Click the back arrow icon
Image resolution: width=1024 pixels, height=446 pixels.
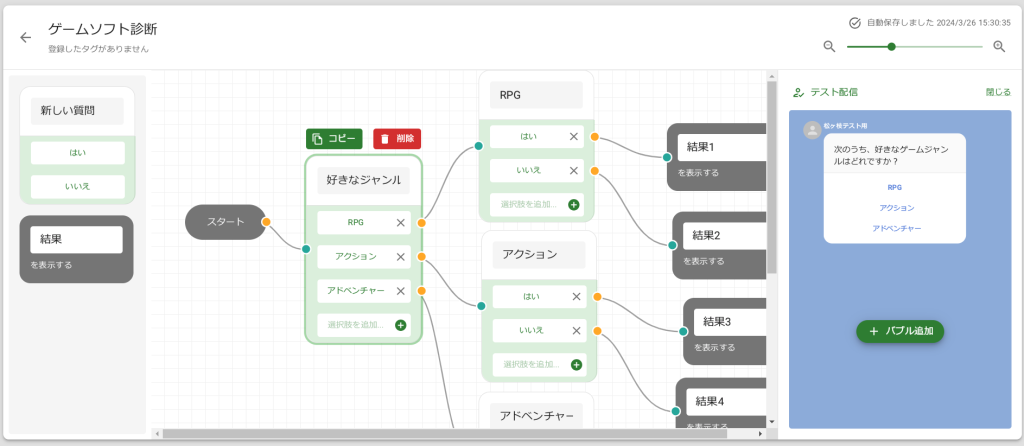coord(26,37)
